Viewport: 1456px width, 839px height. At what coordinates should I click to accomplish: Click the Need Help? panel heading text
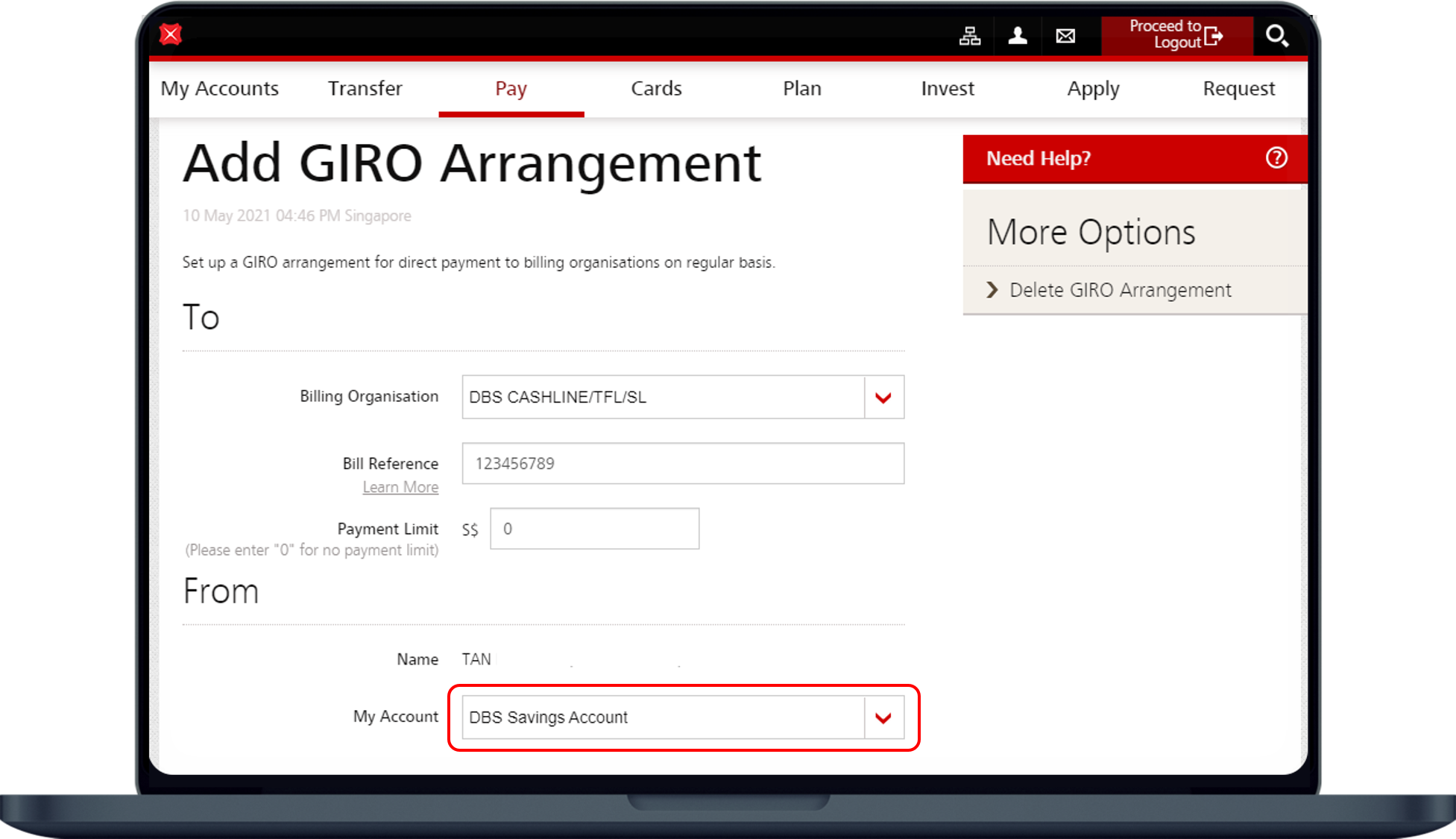[1039, 158]
